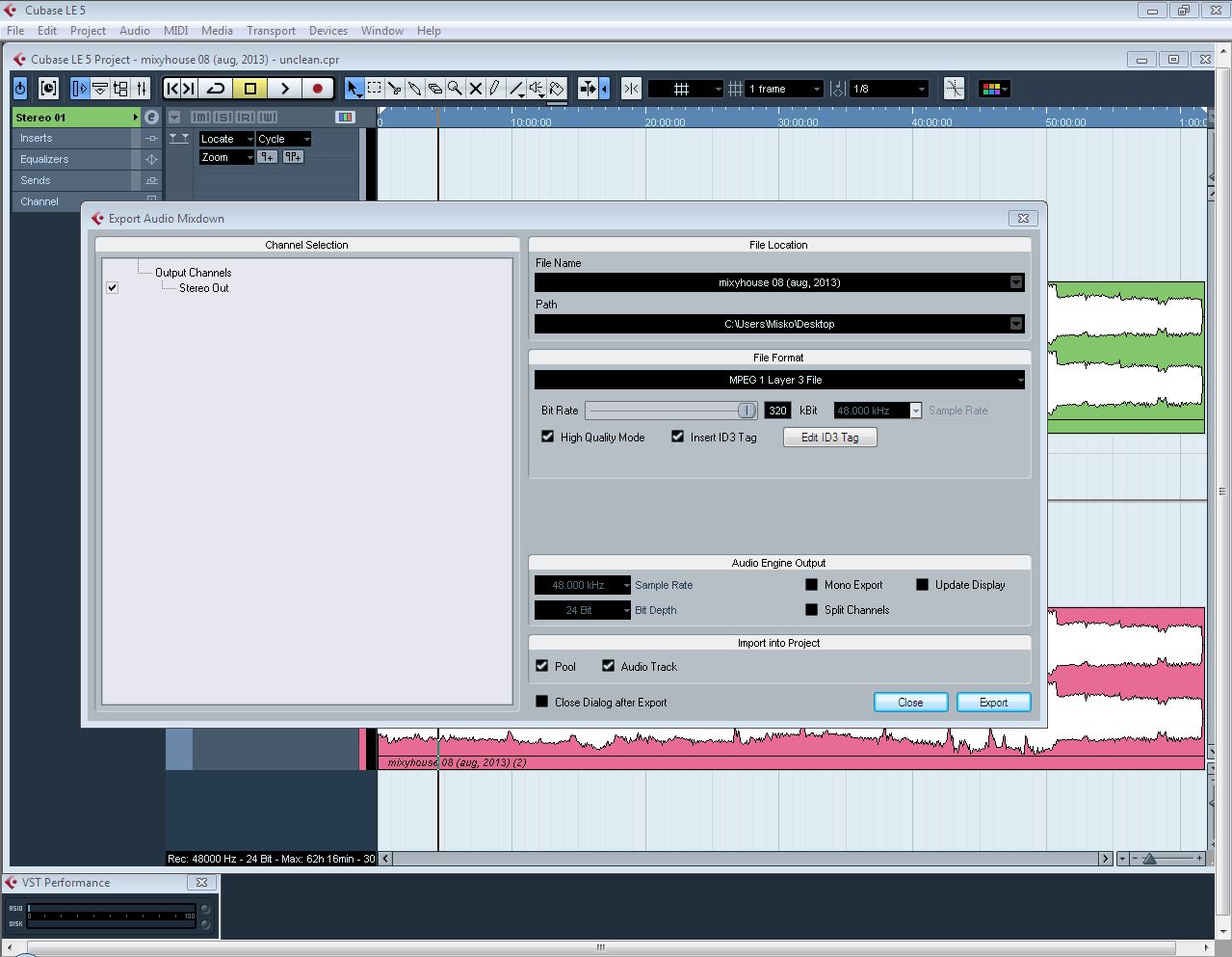Click the Record button in transport
Viewport: 1232px width, 957px height.
pyautogui.click(x=317, y=89)
